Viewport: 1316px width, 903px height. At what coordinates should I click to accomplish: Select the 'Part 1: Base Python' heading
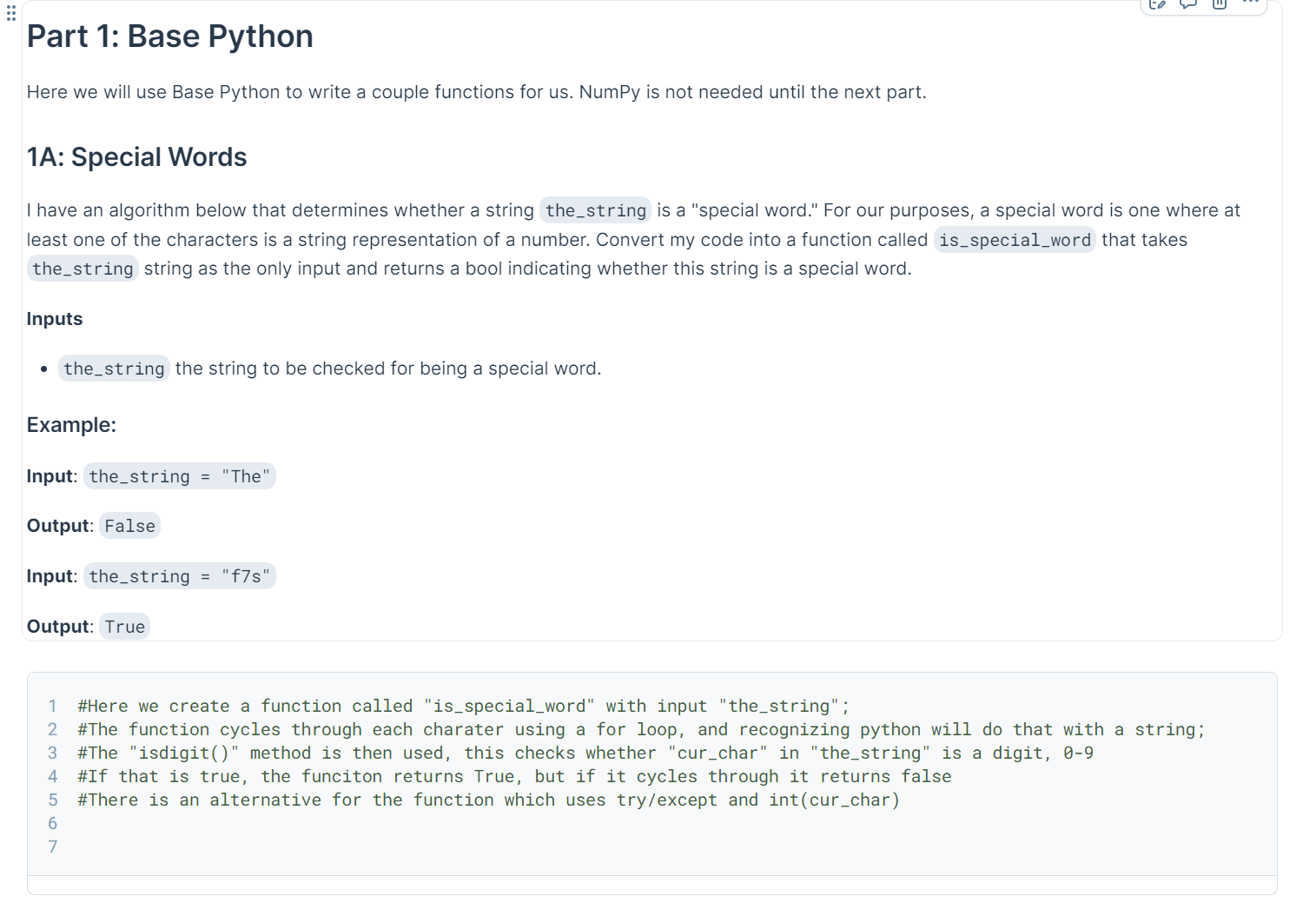(x=169, y=37)
